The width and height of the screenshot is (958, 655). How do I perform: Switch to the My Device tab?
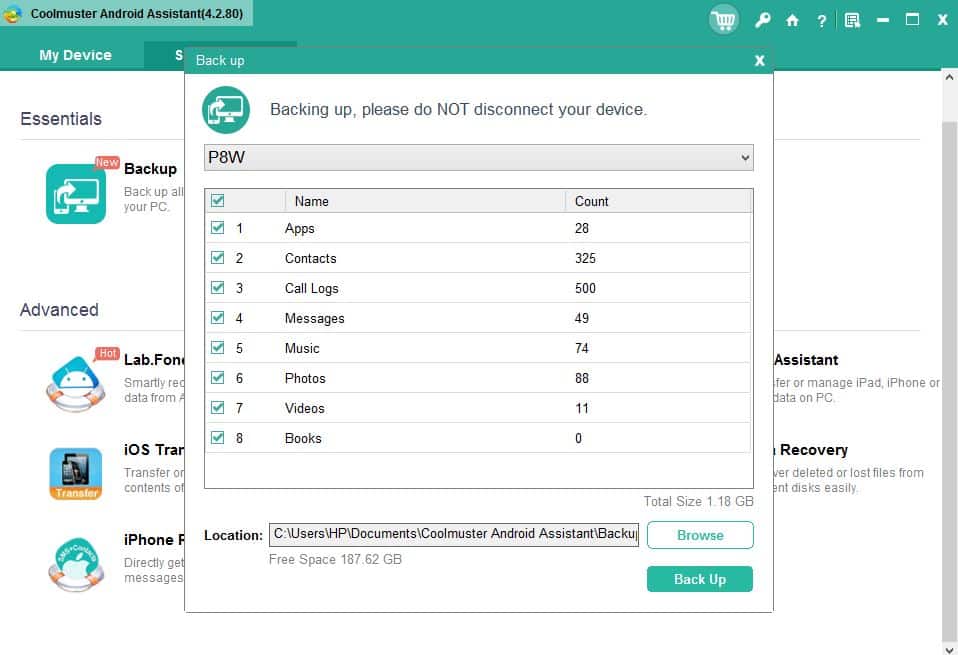tap(75, 55)
